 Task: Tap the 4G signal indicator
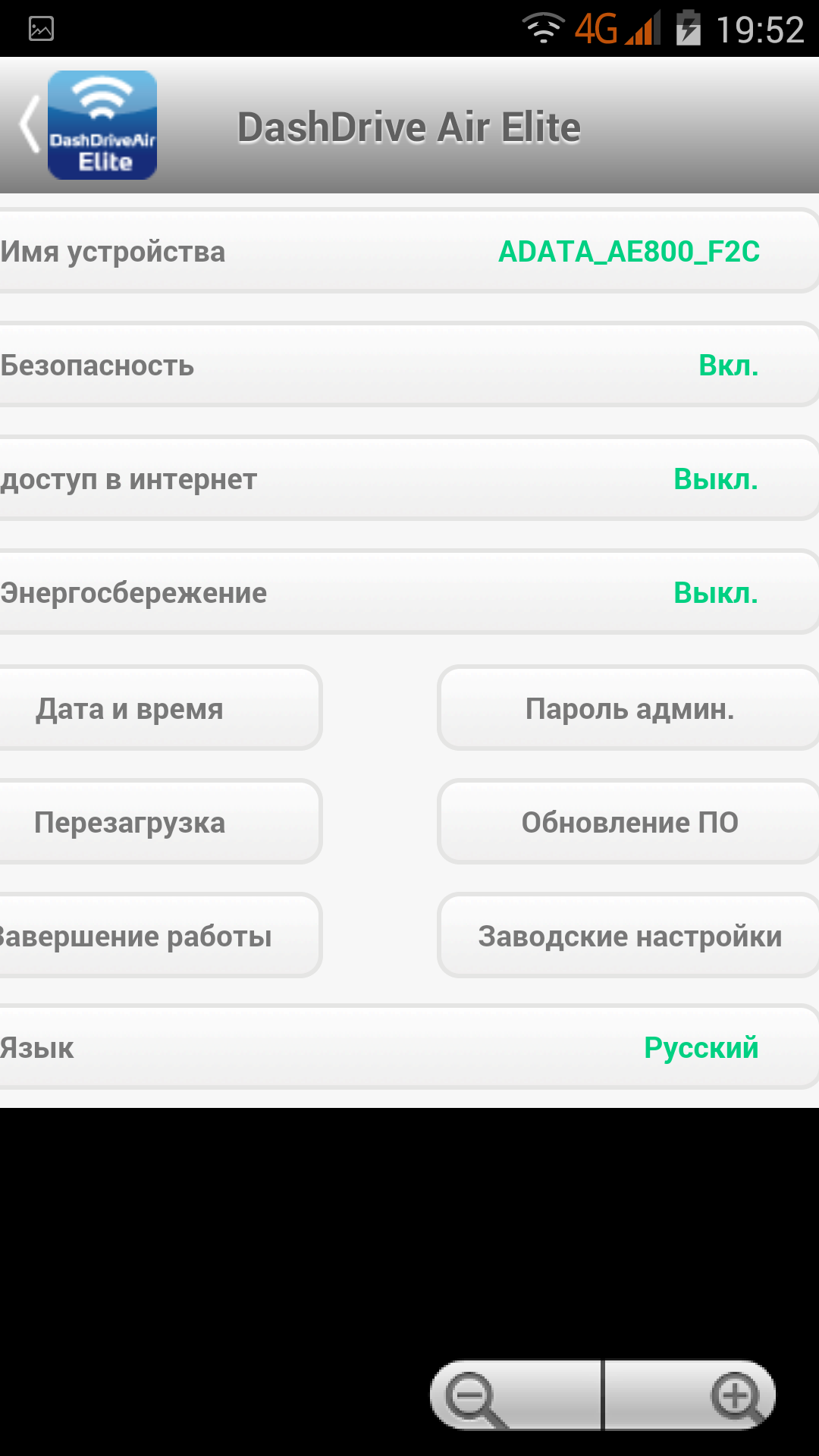pyautogui.click(x=616, y=29)
